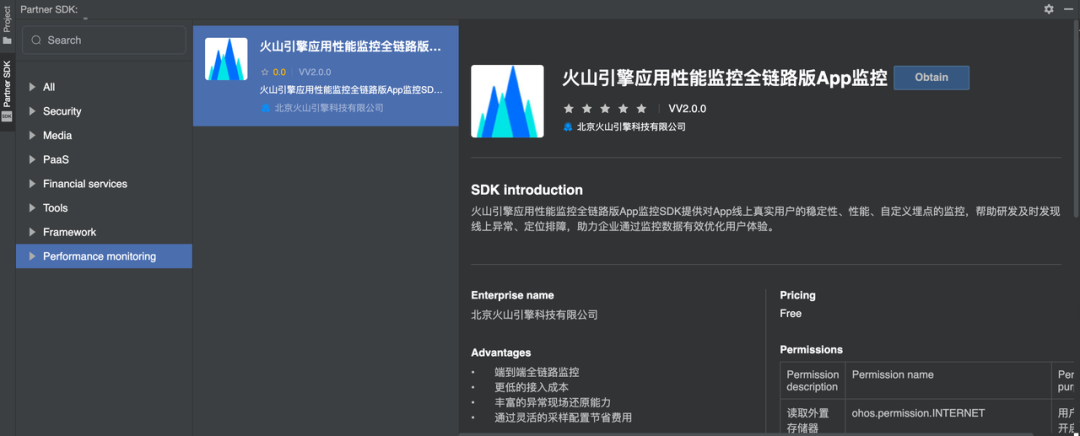Select the Media category
The image size is (1080, 436).
pos(104,135)
